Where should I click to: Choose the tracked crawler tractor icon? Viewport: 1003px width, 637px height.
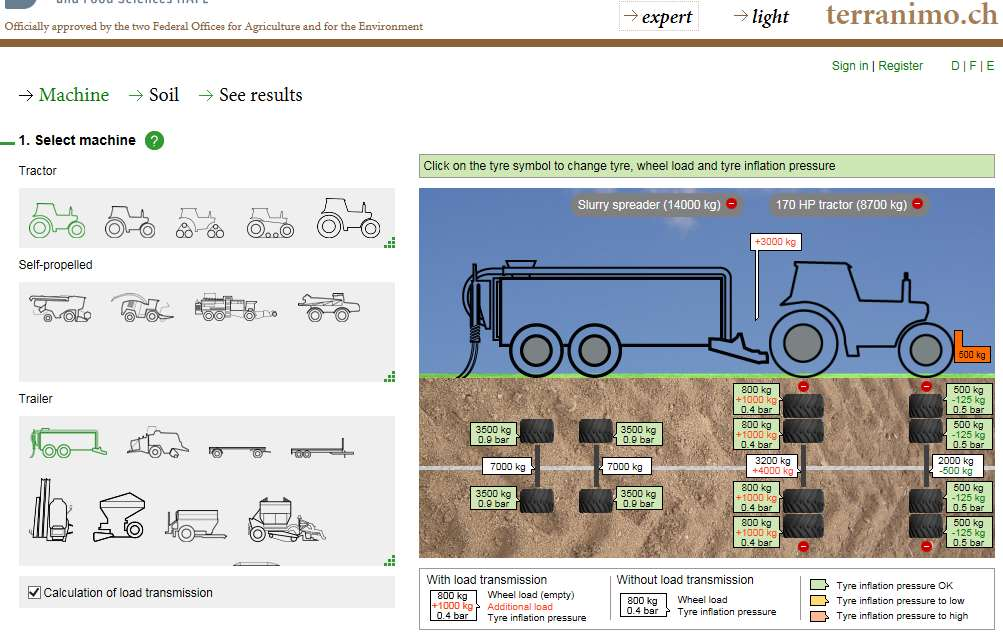[x=270, y=222]
